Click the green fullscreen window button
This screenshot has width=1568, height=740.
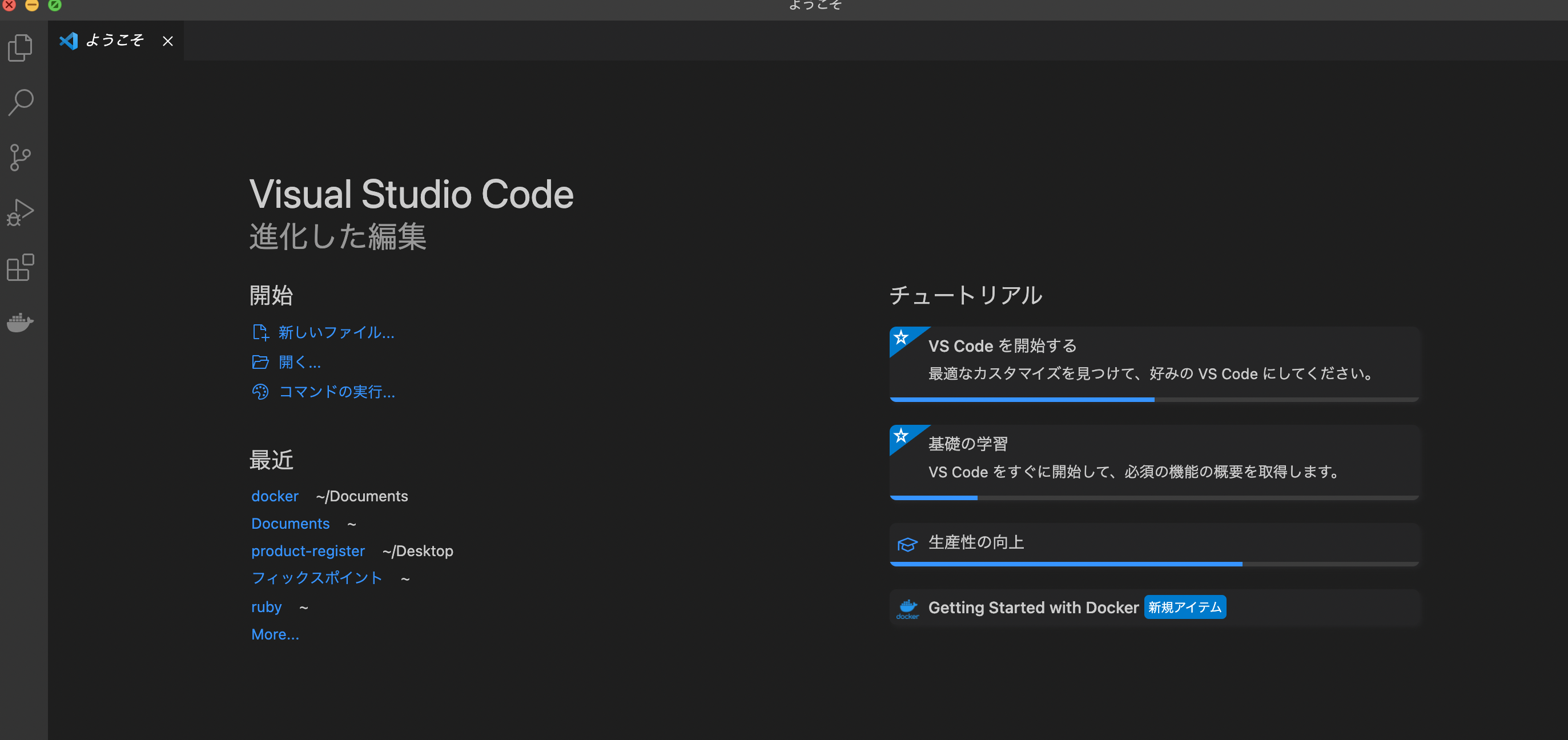click(55, 5)
